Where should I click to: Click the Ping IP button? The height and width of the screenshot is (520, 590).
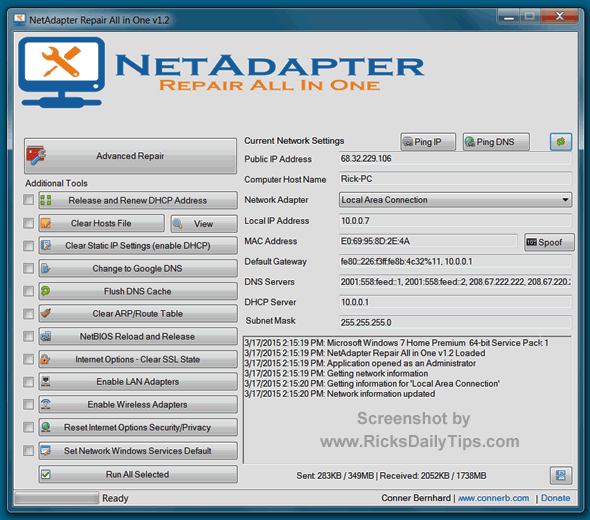click(428, 142)
